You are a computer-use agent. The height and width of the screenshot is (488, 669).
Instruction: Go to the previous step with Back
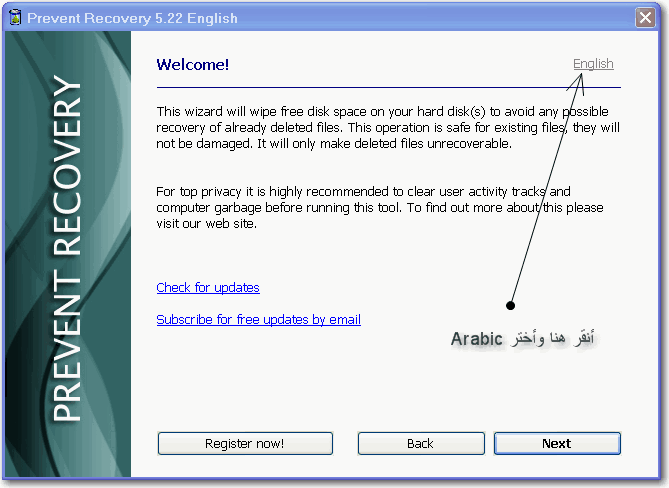coord(420,443)
